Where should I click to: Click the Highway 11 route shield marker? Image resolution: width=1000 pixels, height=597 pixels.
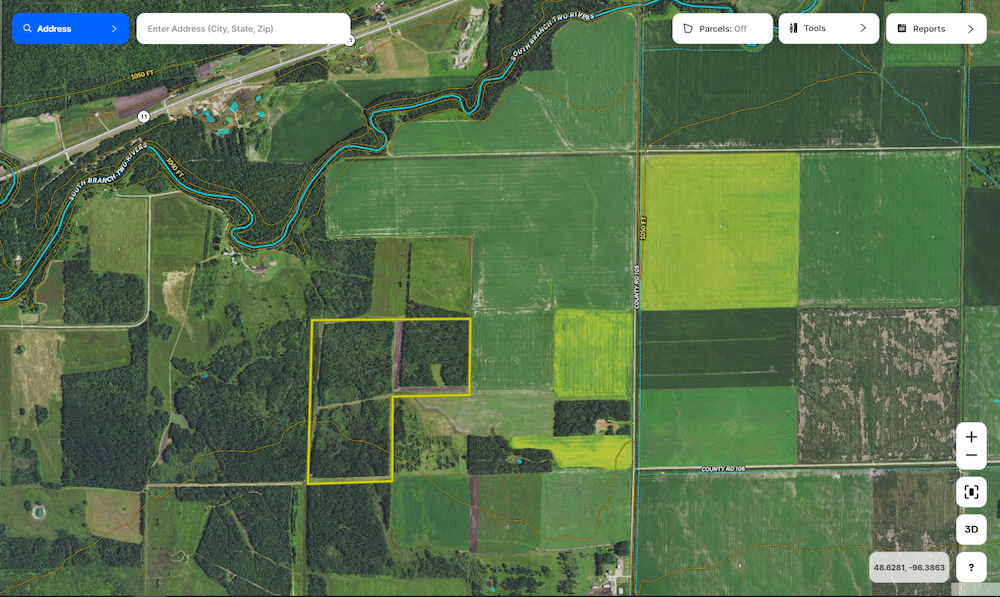tap(144, 117)
